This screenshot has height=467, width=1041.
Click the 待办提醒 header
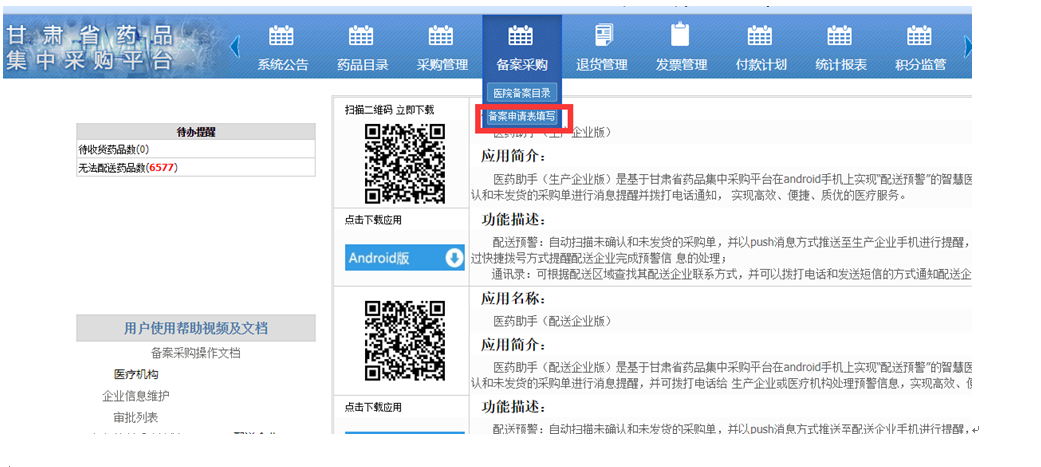tap(196, 132)
